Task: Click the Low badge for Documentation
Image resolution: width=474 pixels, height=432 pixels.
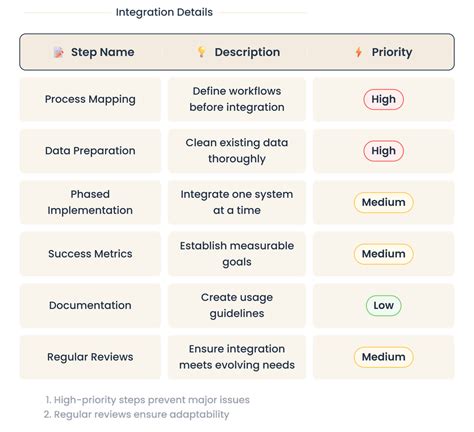Action: pos(383,306)
